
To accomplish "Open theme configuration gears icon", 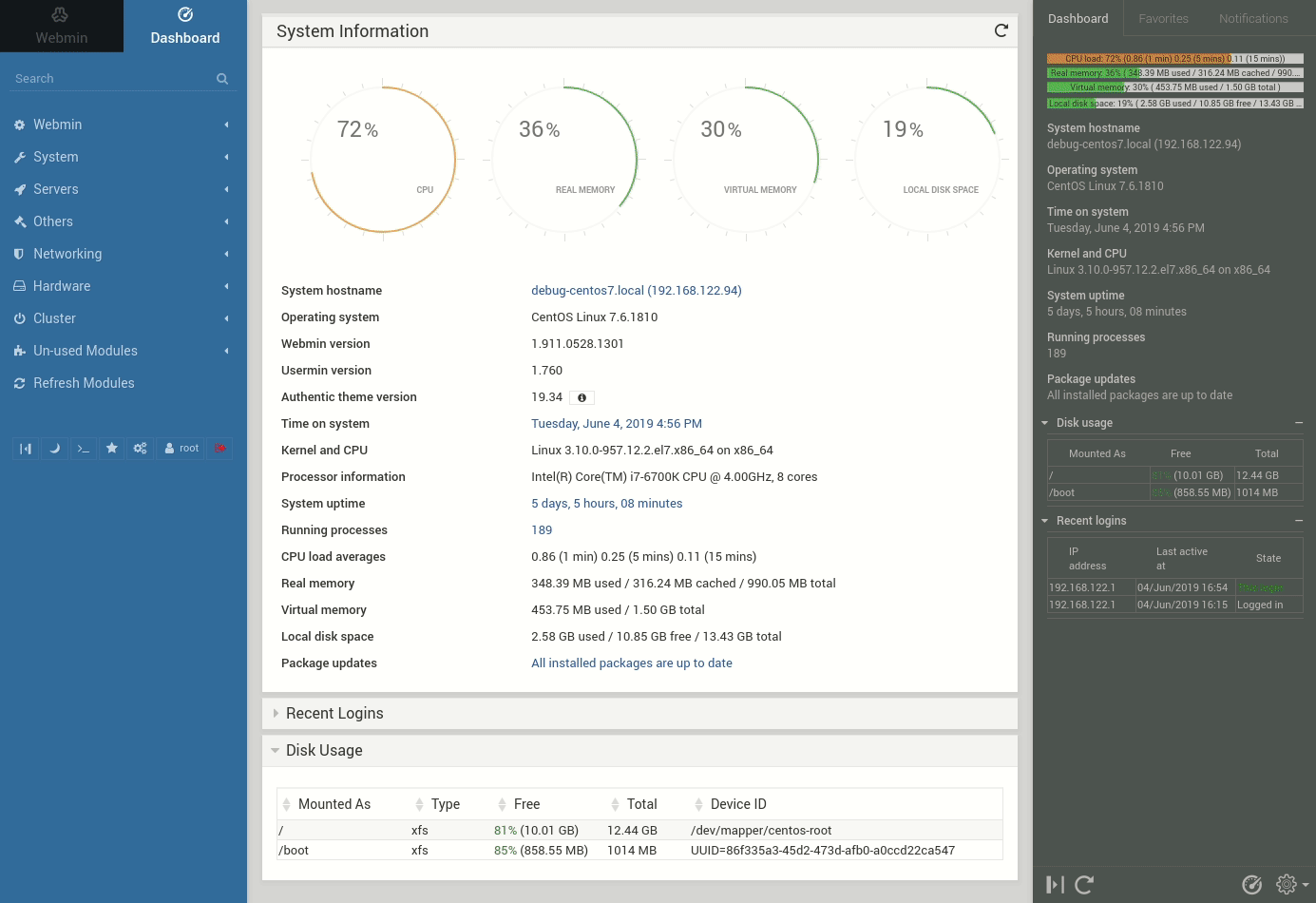I will 140,449.
